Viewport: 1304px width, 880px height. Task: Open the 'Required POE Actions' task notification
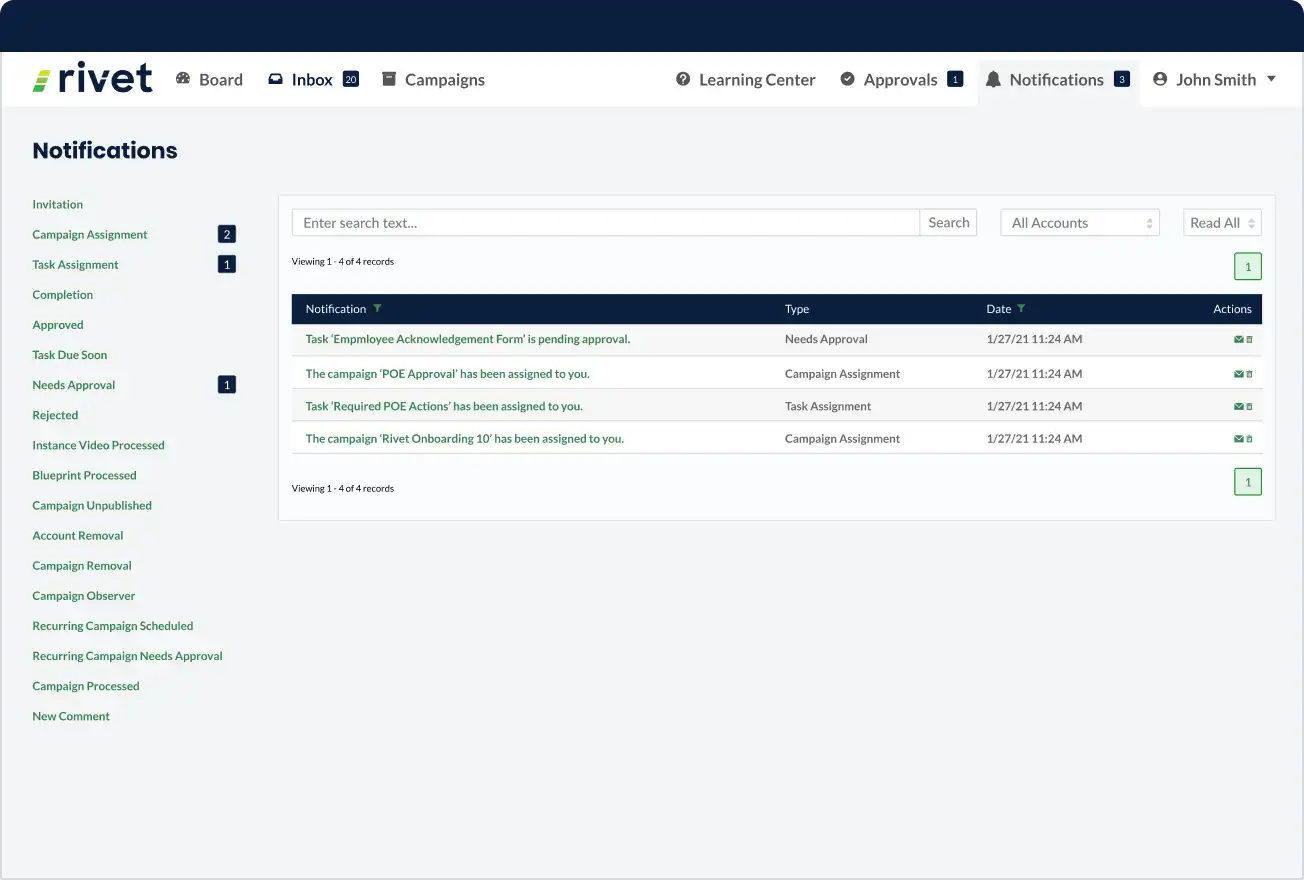point(443,406)
